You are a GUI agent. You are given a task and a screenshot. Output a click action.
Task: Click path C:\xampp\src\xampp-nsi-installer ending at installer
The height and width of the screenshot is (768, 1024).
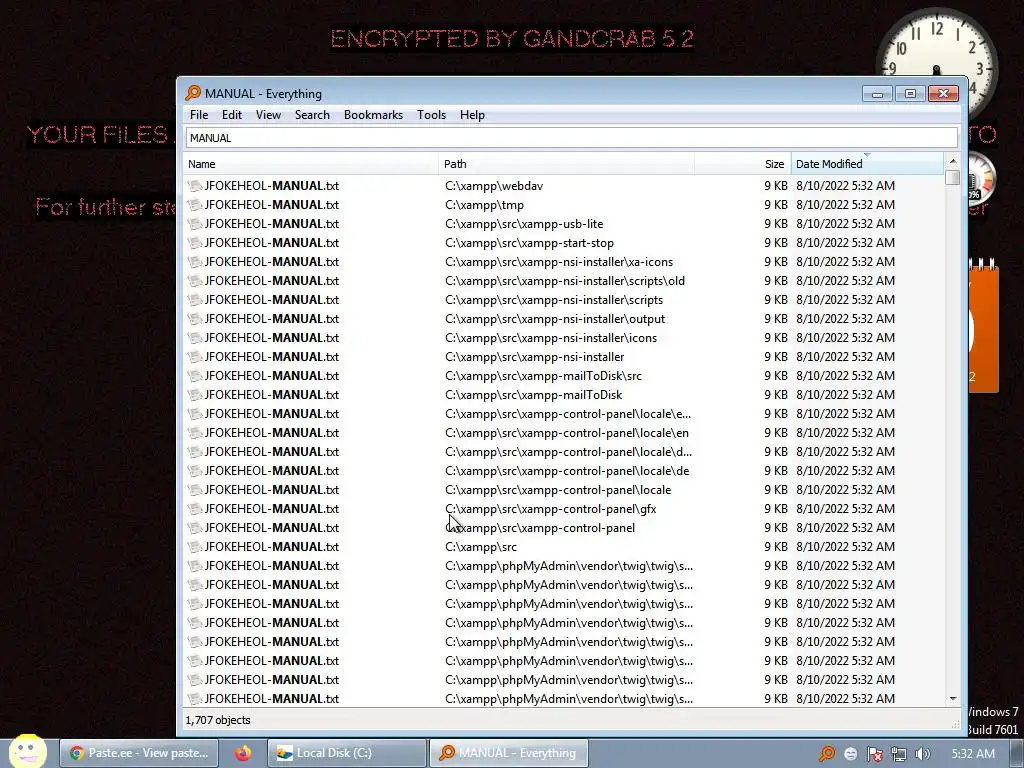[534, 357]
